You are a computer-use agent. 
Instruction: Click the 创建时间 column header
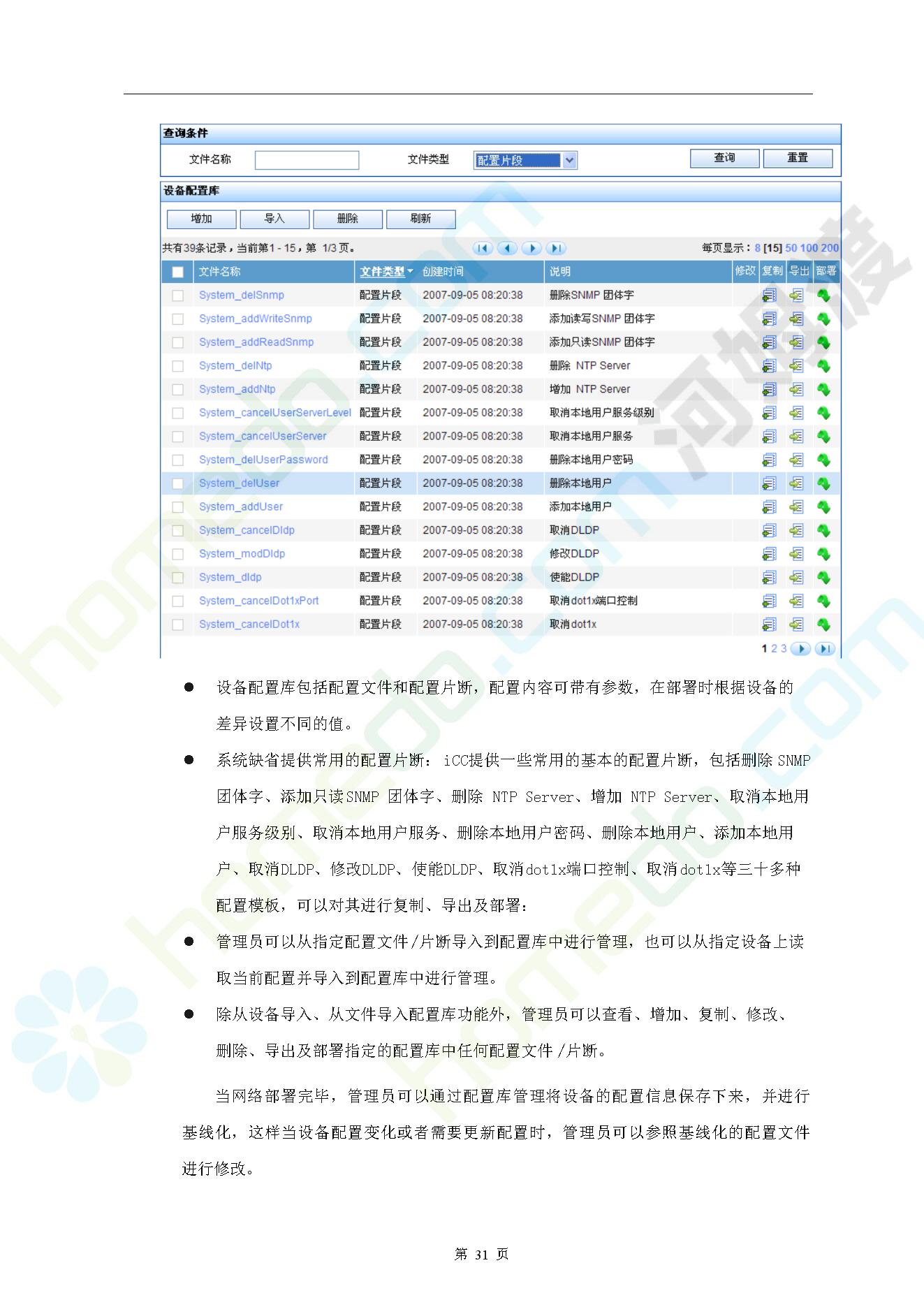pyautogui.click(x=443, y=272)
